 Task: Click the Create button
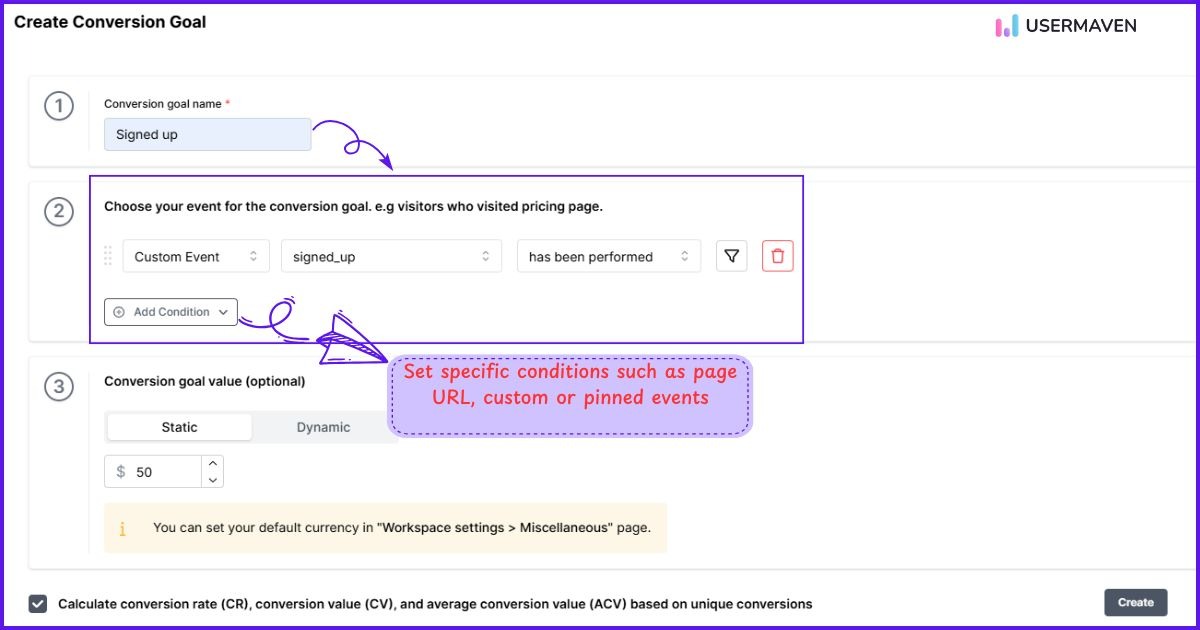[1135, 602]
